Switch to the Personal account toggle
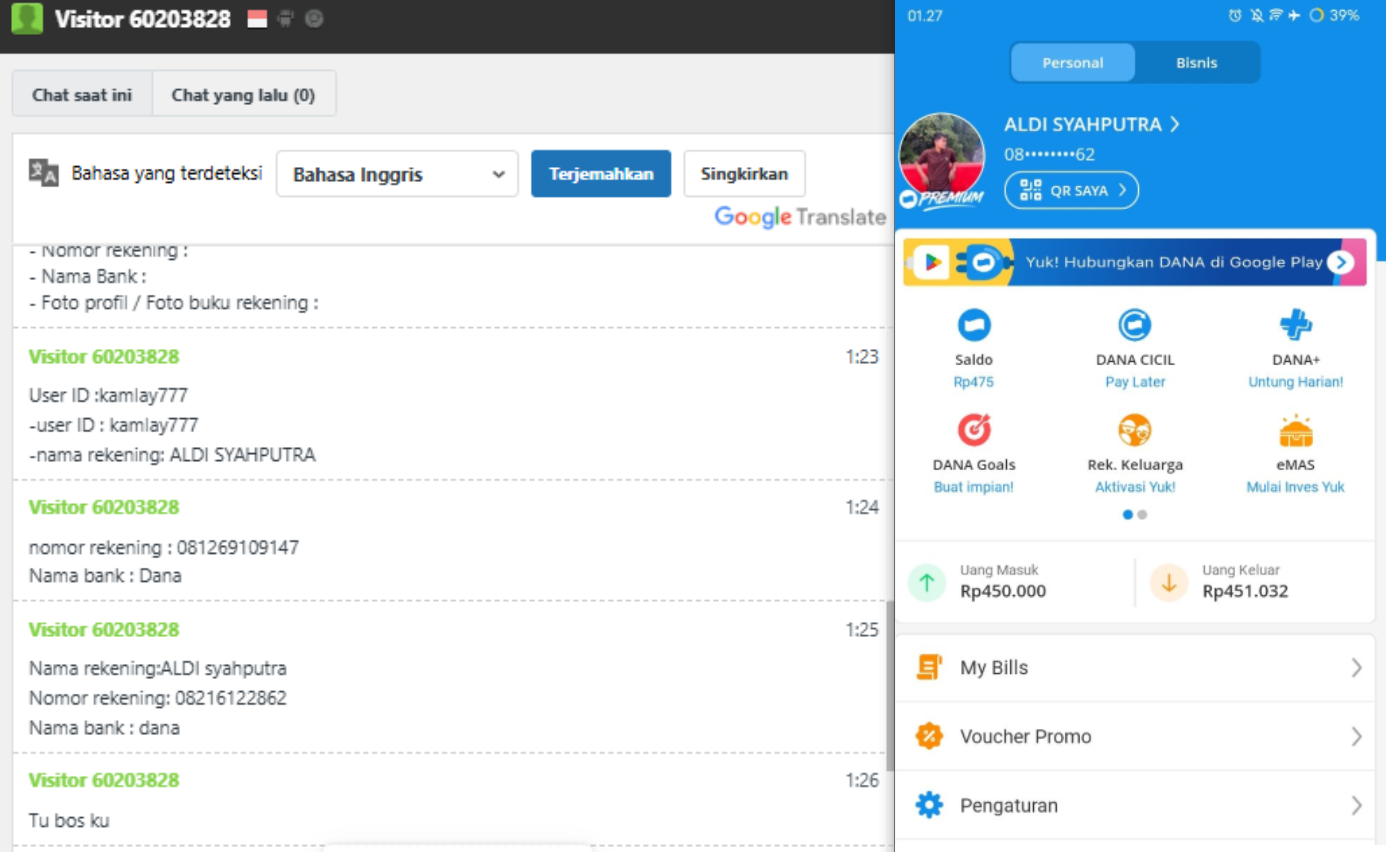1386x852 pixels. pos(1073,62)
